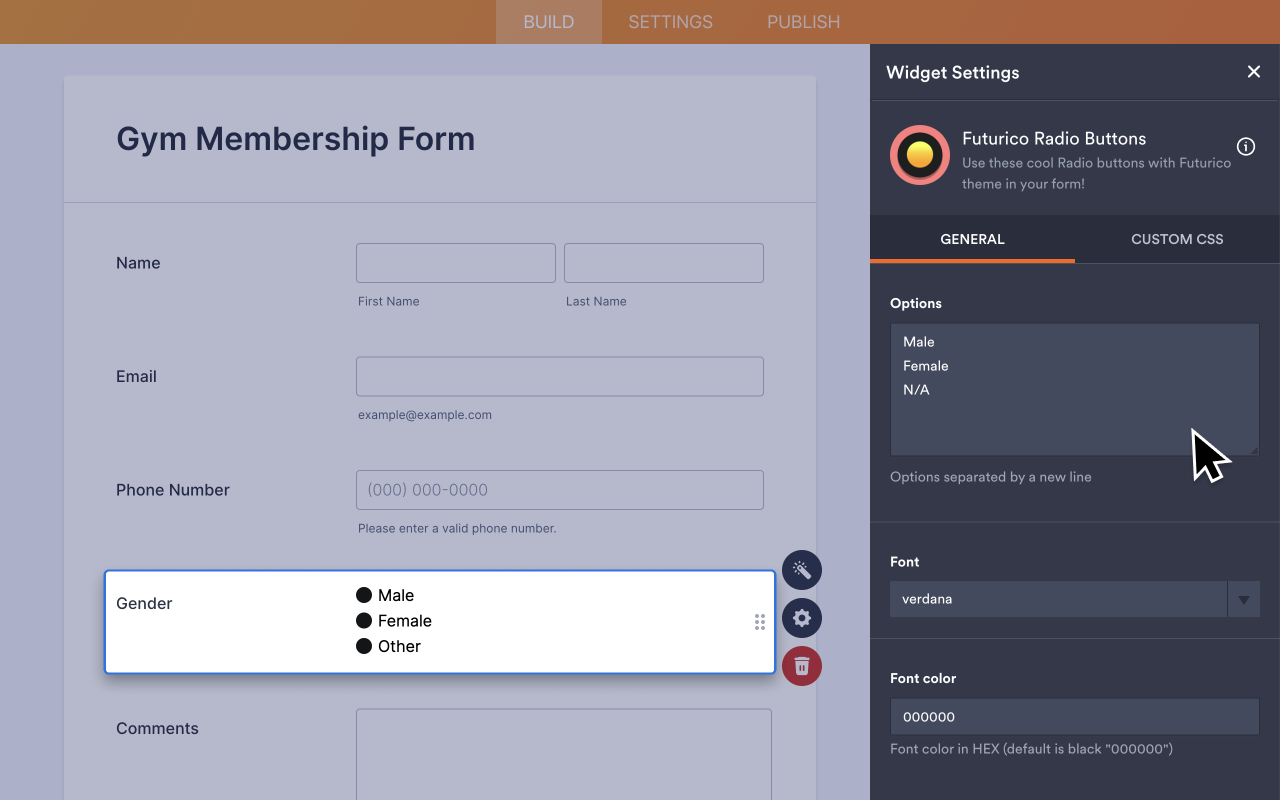Screen dimensions: 1280x800
Task: Switch to the CUSTOM CSS tab
Action: pyautogui.click(x=1176, y=239)
